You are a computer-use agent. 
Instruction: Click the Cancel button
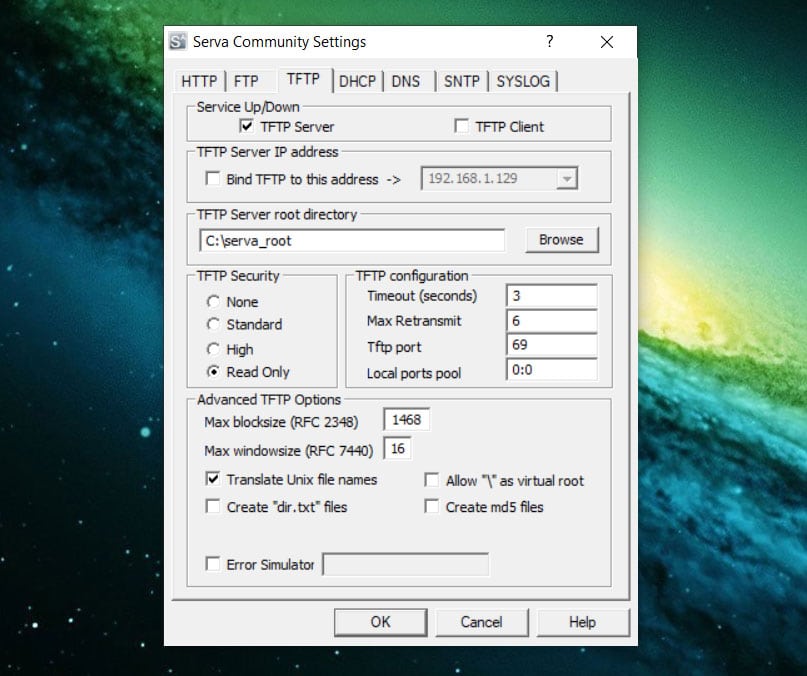pyautogui.click(x=481, y=622)
